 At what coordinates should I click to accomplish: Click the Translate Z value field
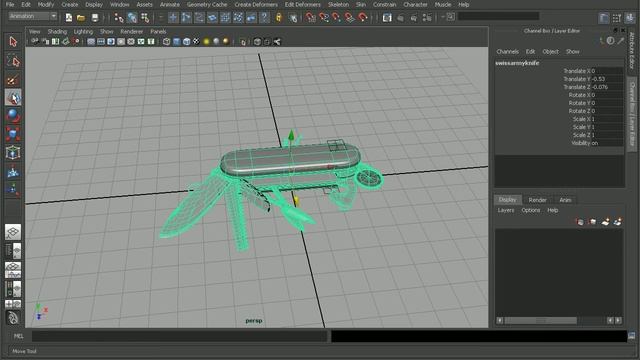(x=607, y=87)
